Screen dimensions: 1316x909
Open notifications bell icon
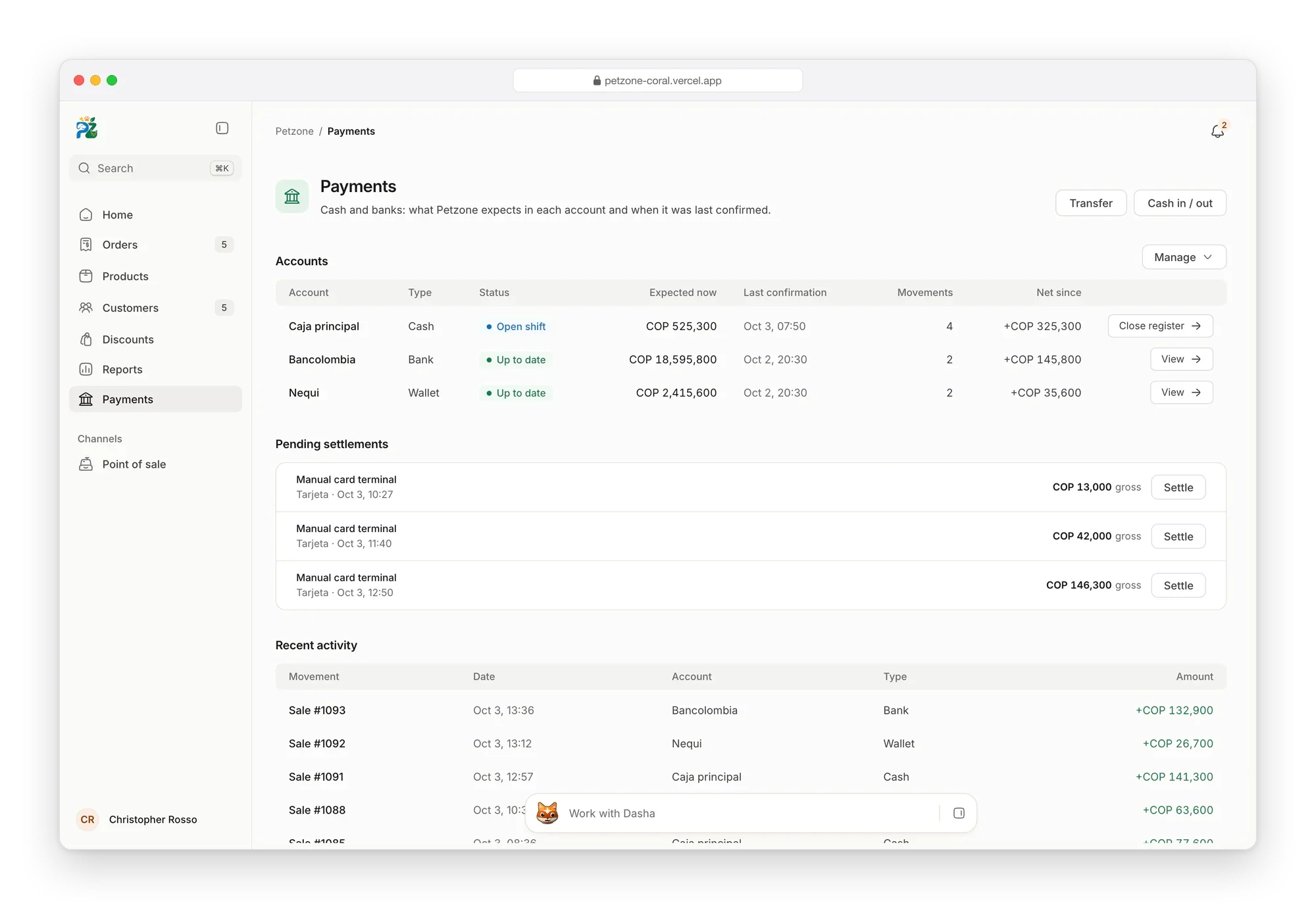(x=1218, y=131)
